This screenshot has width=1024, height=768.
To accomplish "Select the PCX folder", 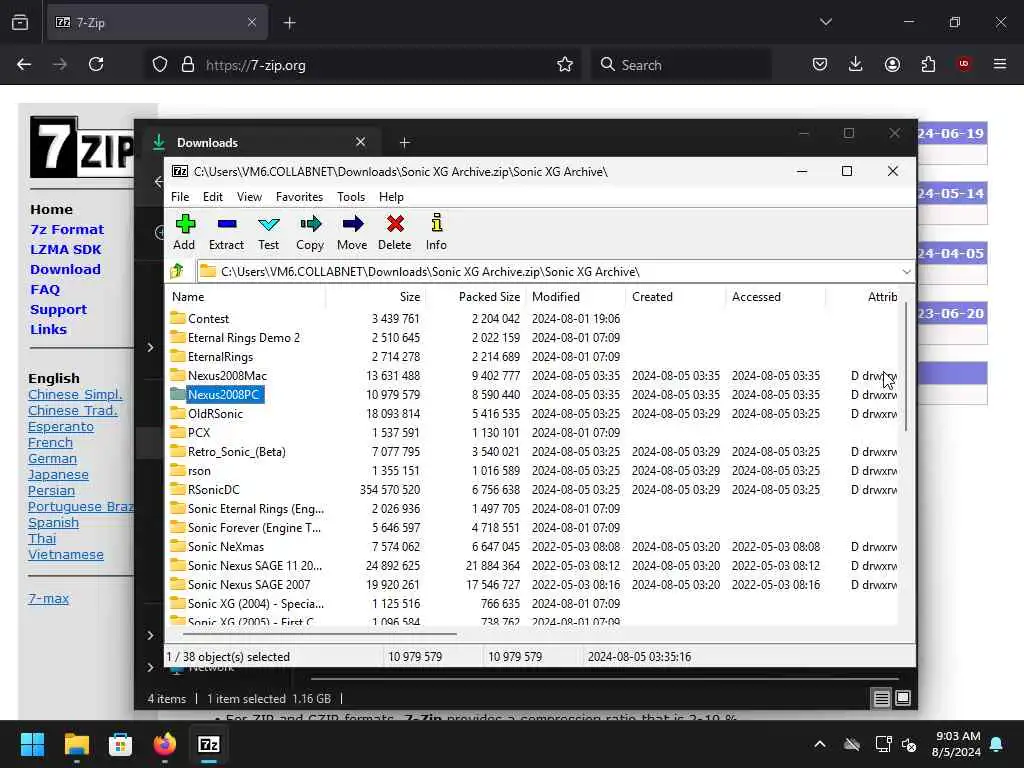I will click(x=199, y=432).
